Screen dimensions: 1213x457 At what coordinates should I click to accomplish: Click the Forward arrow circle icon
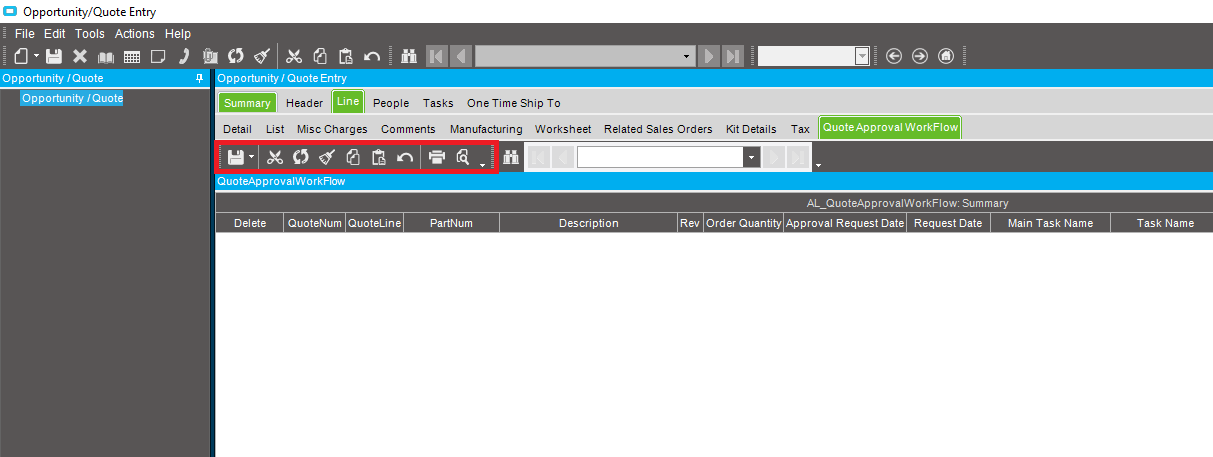(x=920, y=56)
